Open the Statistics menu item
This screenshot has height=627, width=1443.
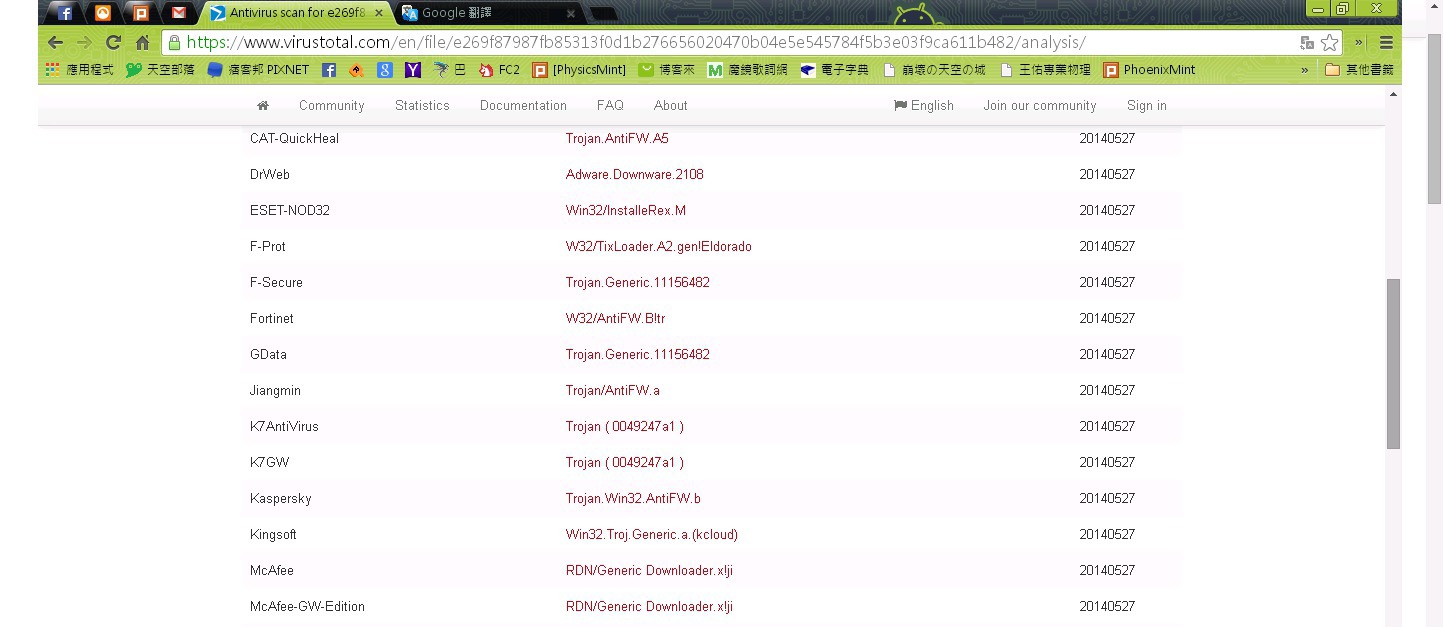coord(422,105)
